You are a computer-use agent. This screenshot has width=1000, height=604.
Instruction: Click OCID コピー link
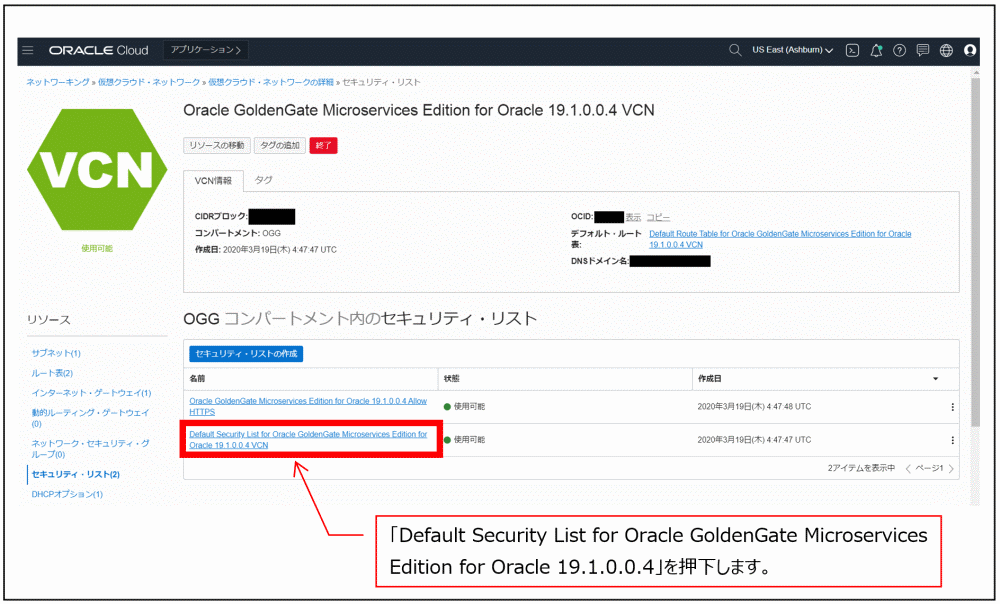point(658,217)
